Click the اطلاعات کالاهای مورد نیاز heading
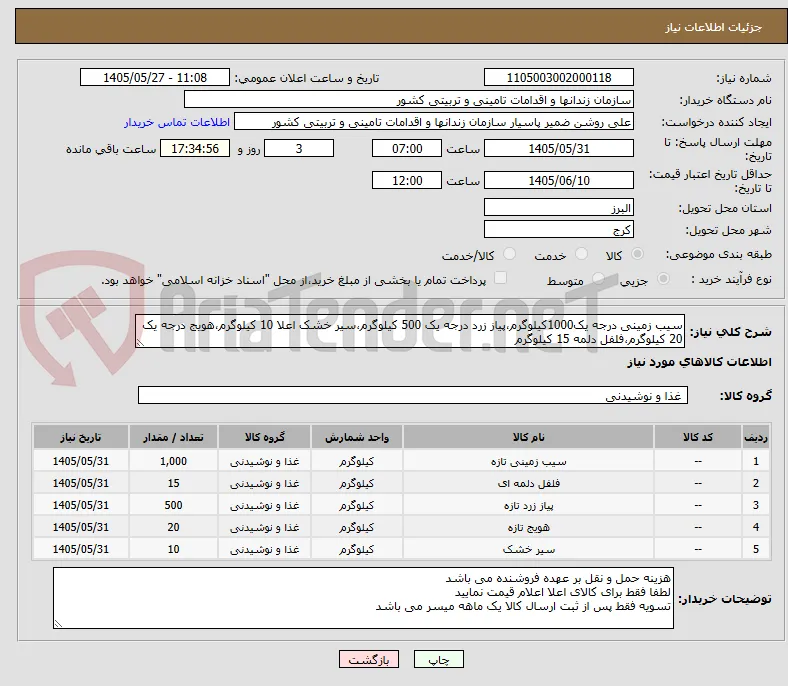The height and width of the screenshot is (686, 788). (699, 362)
